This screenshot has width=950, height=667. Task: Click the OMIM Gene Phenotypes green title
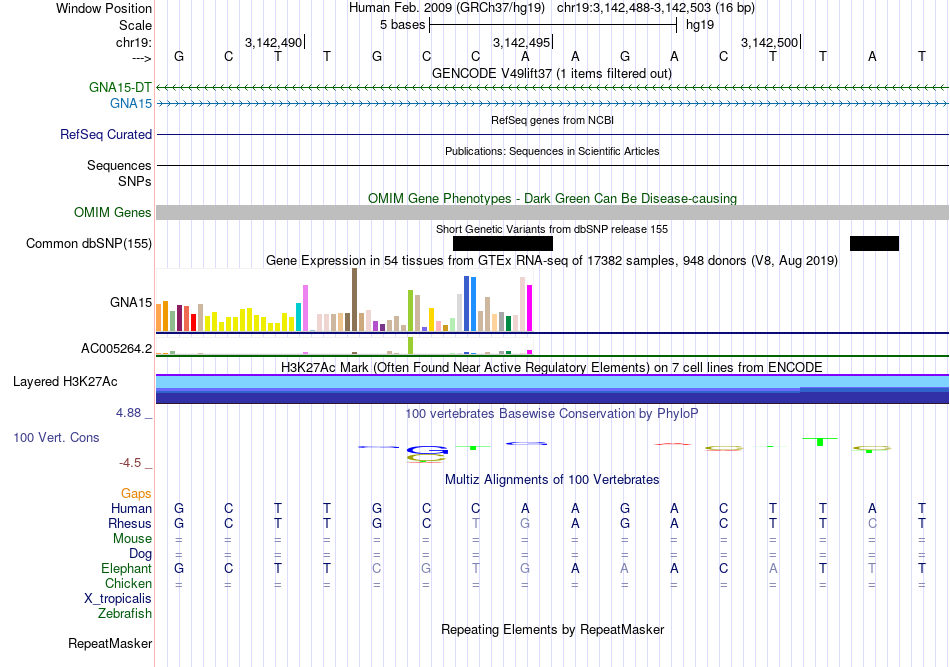tap(552, 198)
